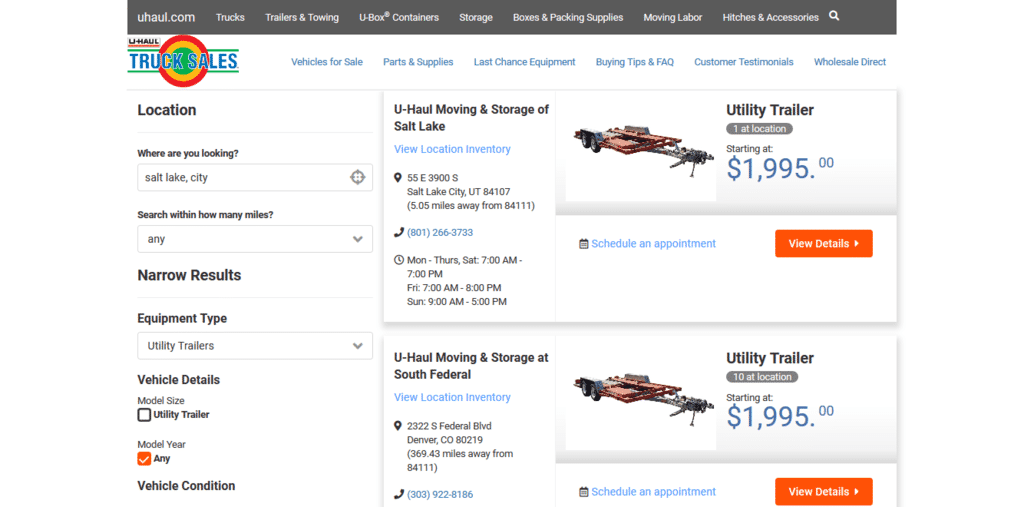Screen dimensions: 1024x507
Task: Open the search radius miles dropdown
Action: (254, 239)
